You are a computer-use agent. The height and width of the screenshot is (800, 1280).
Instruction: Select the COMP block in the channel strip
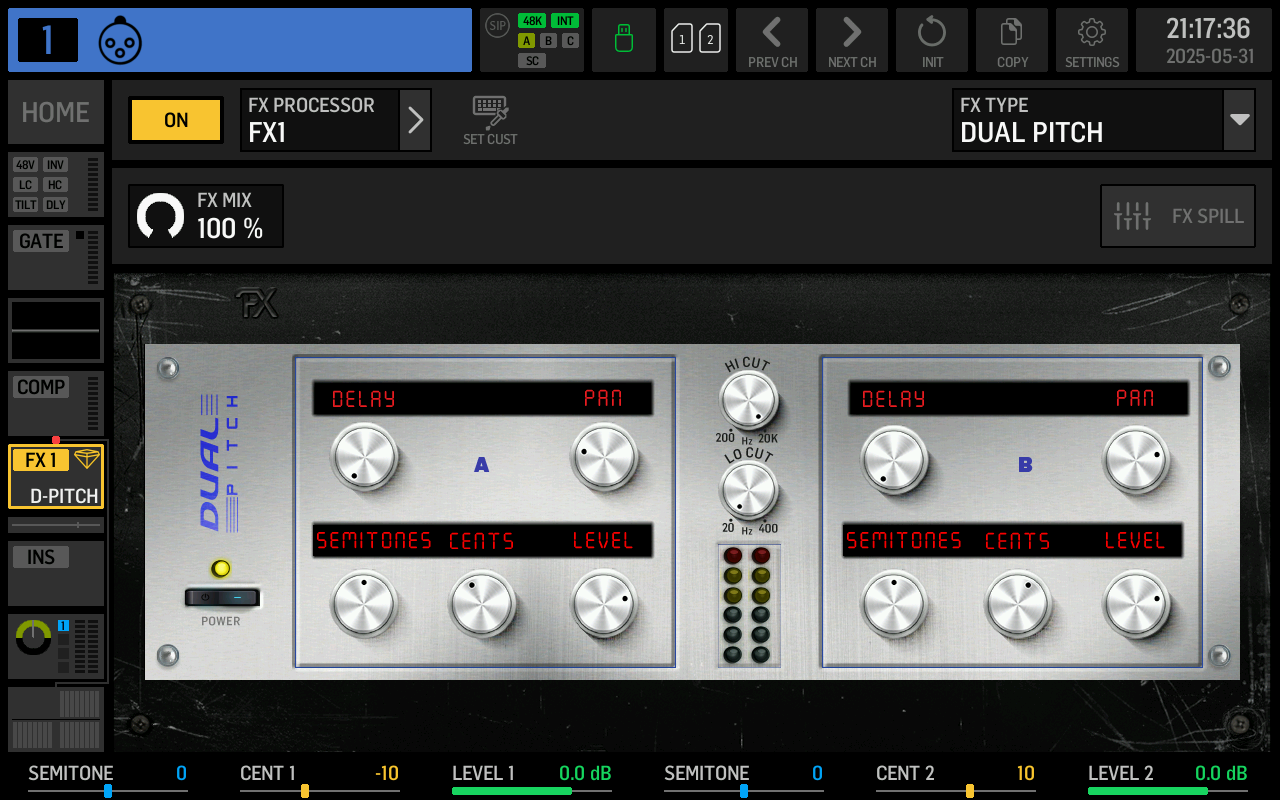[x=55, y=400]
